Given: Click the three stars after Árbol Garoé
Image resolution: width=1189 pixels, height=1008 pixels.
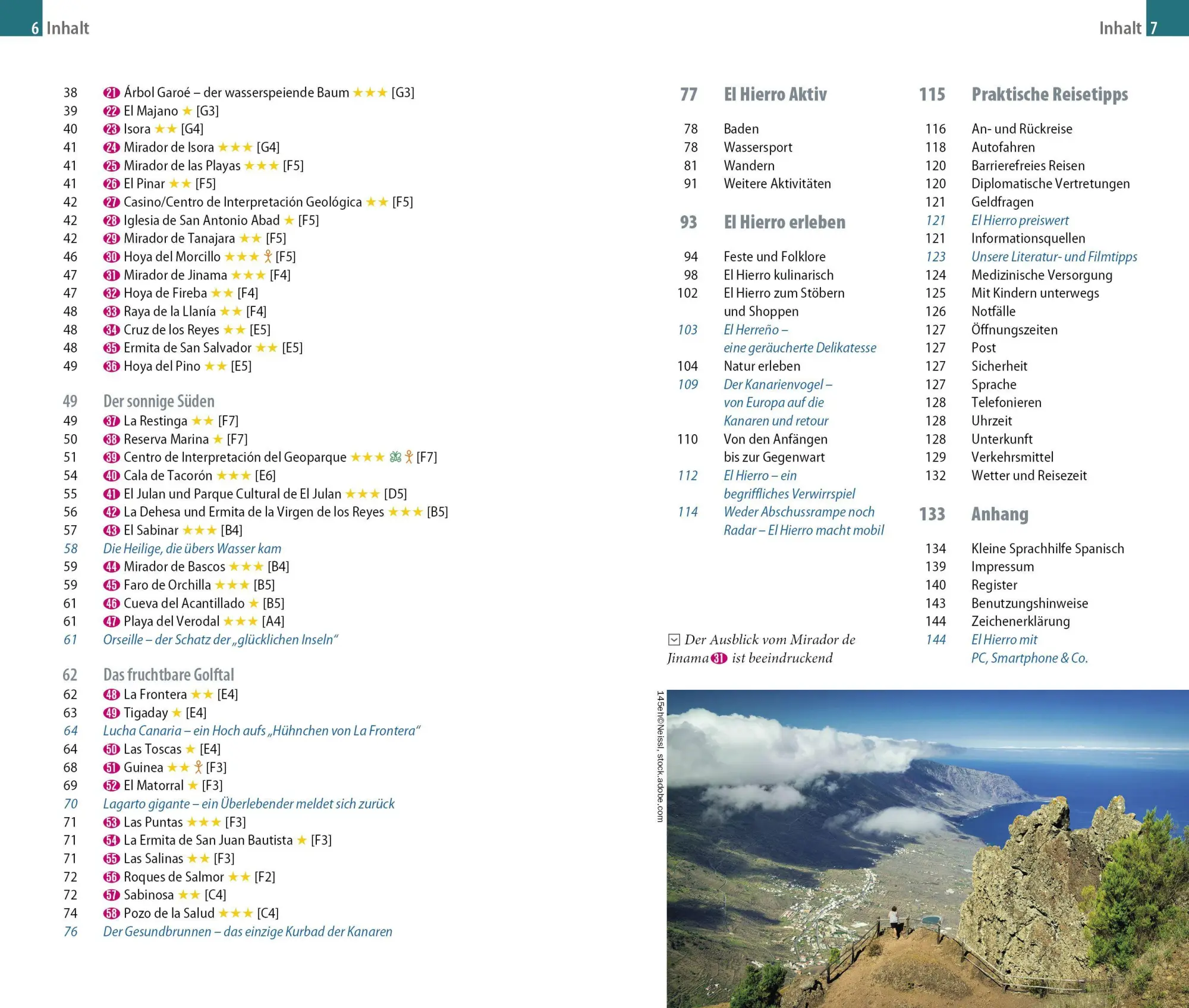Looking at the screenshot, I should click(370, 92).
